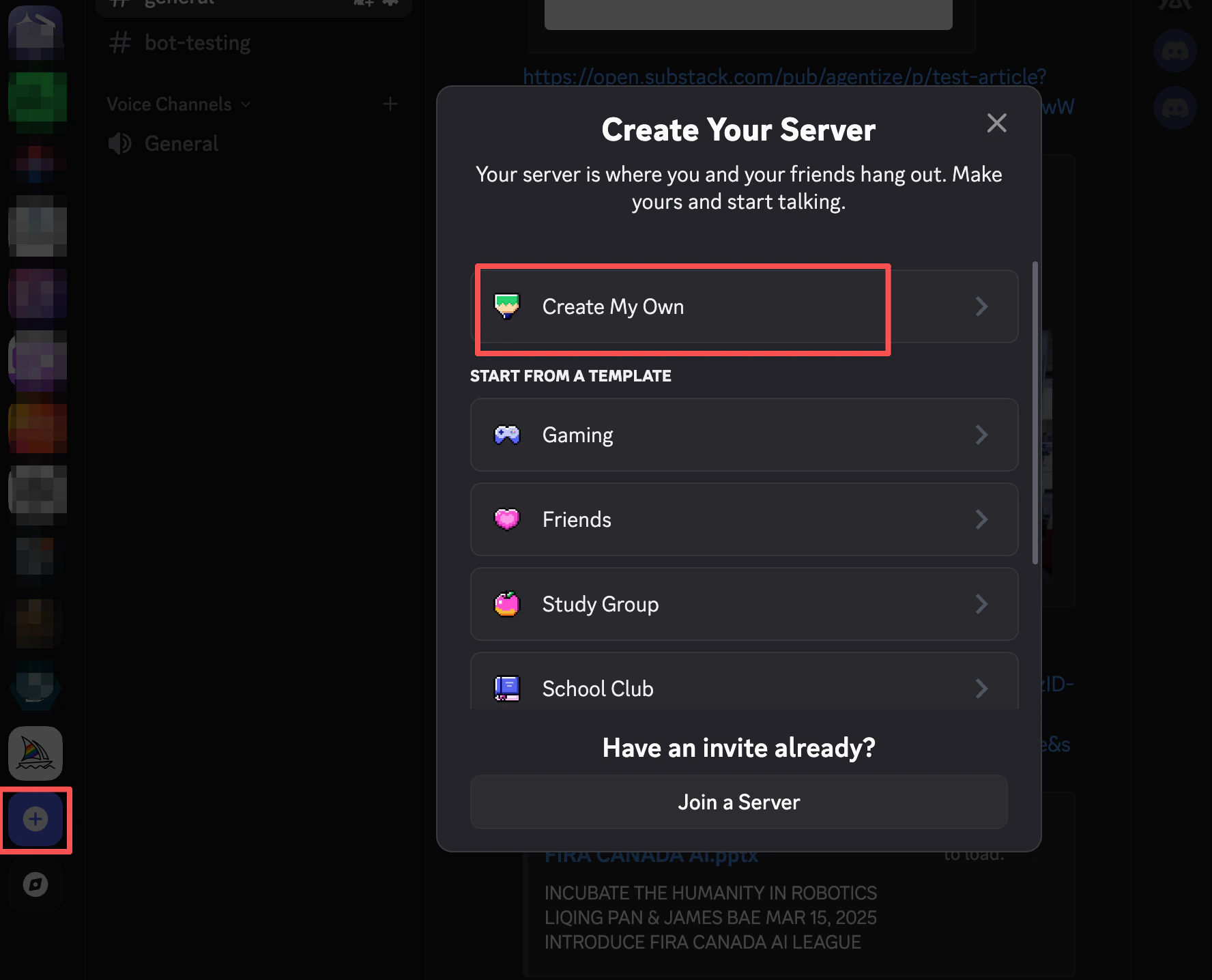Open Explore Discoverable Servers compass icon
Viewport: 1212px width, 980px height.
click(x=35, y=884)
